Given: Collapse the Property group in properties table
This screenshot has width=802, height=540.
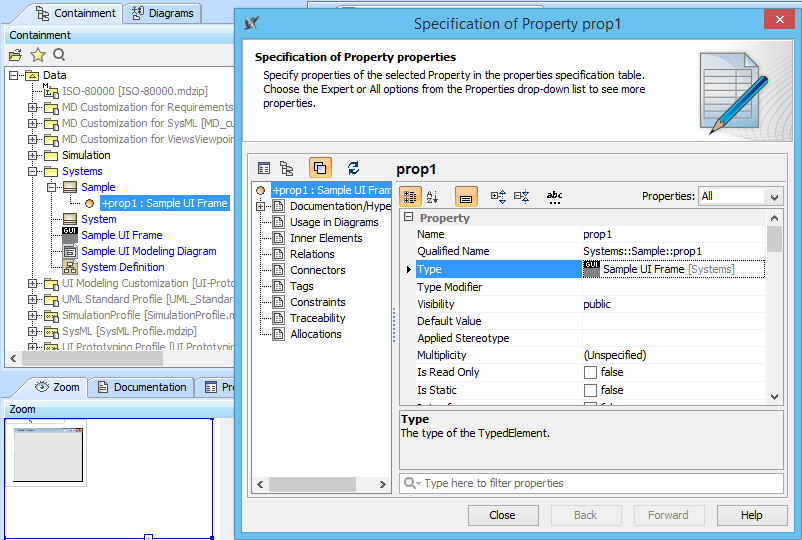Looking at the screenshot, I should coord(408,217).
